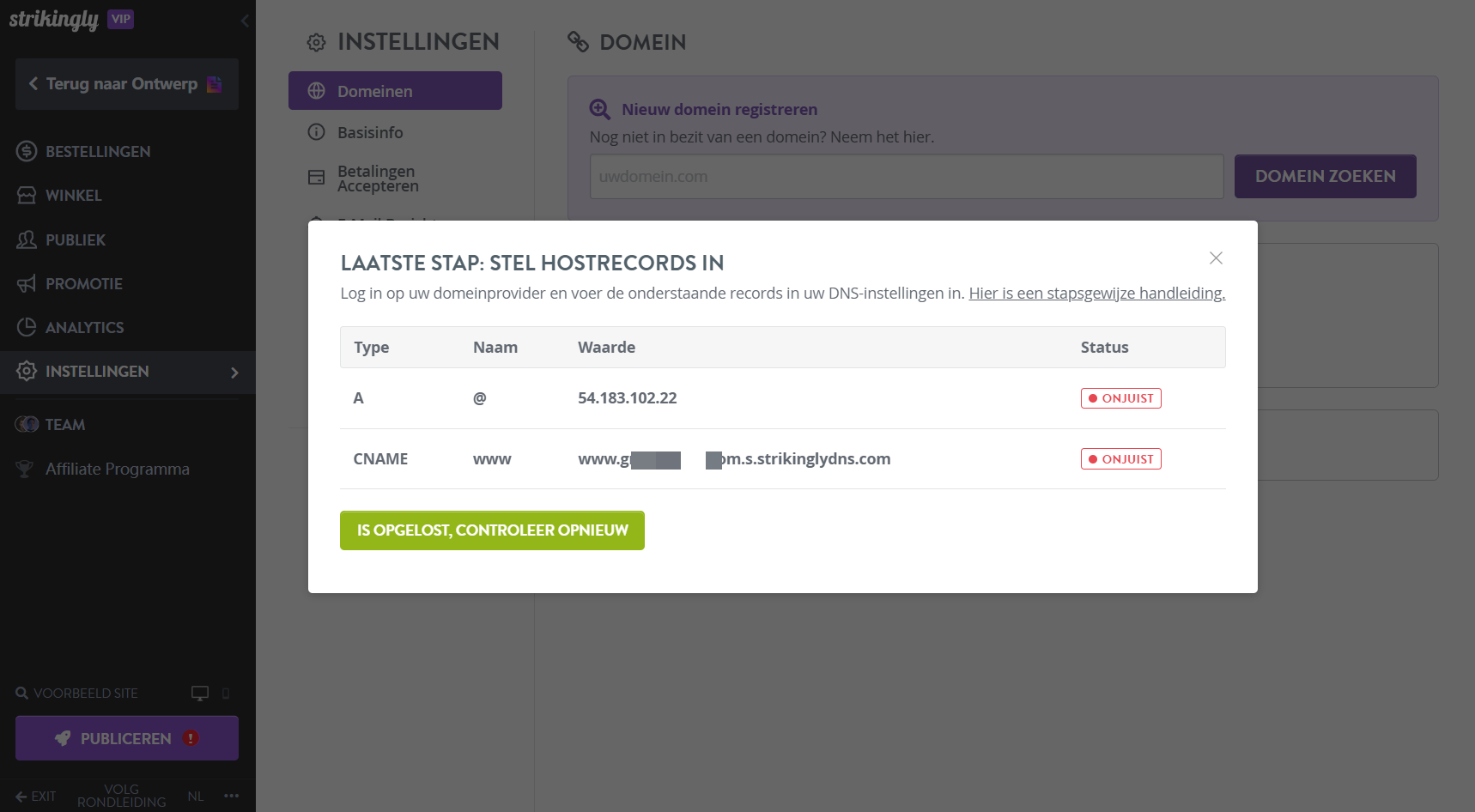The image size is (1475, 812).
Task: Select Betalingen Accepteren tab
Action: click(378, 179)
